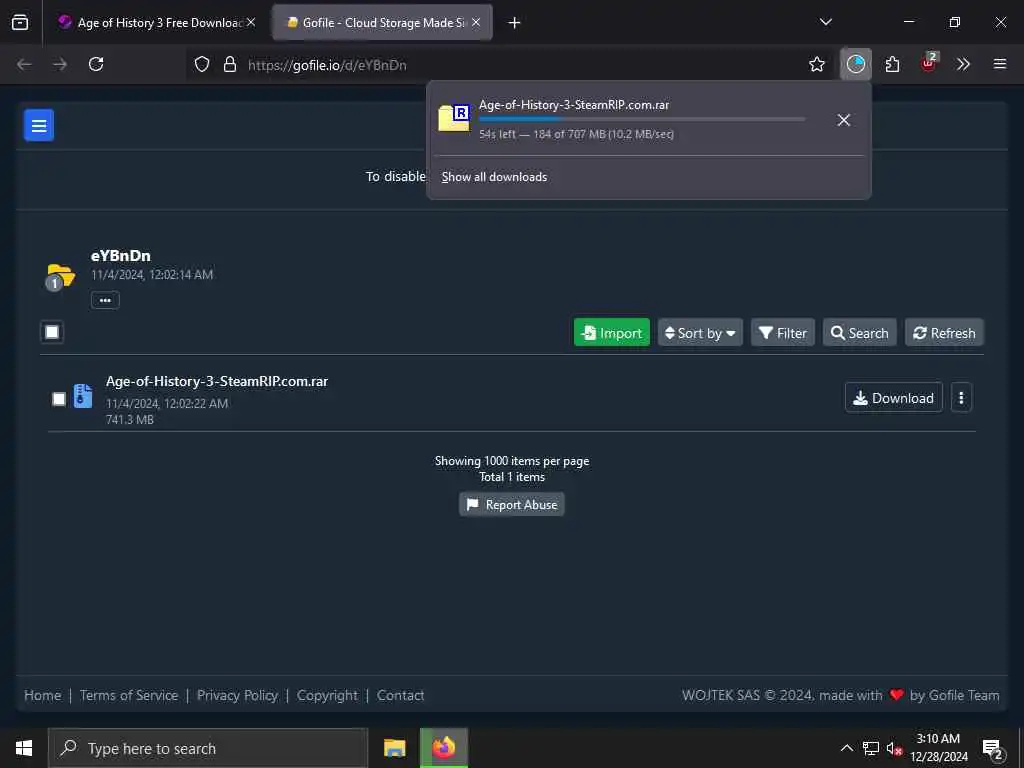Open the Terms of Service footer link
1024x768 pixels.
129,696
